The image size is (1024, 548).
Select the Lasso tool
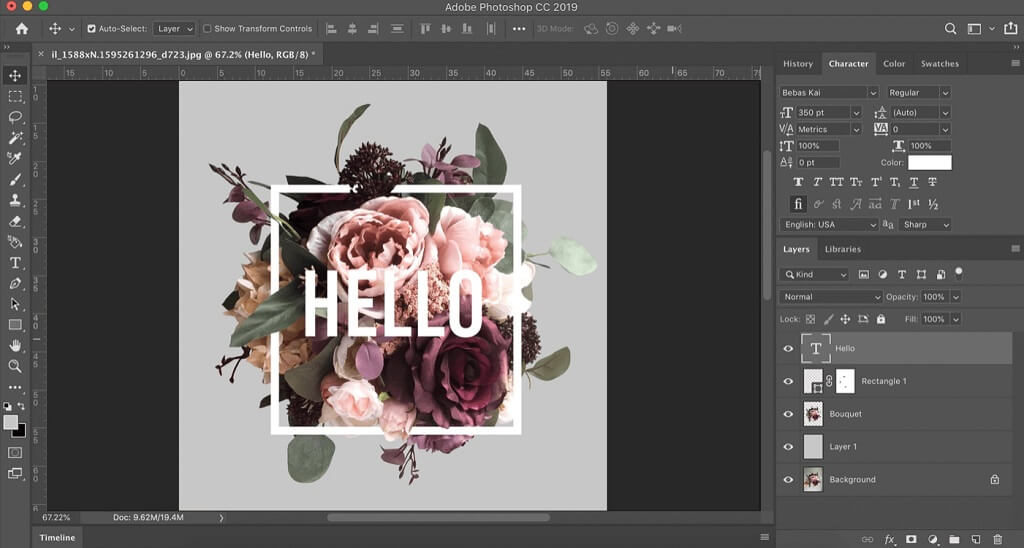(15, 118)
